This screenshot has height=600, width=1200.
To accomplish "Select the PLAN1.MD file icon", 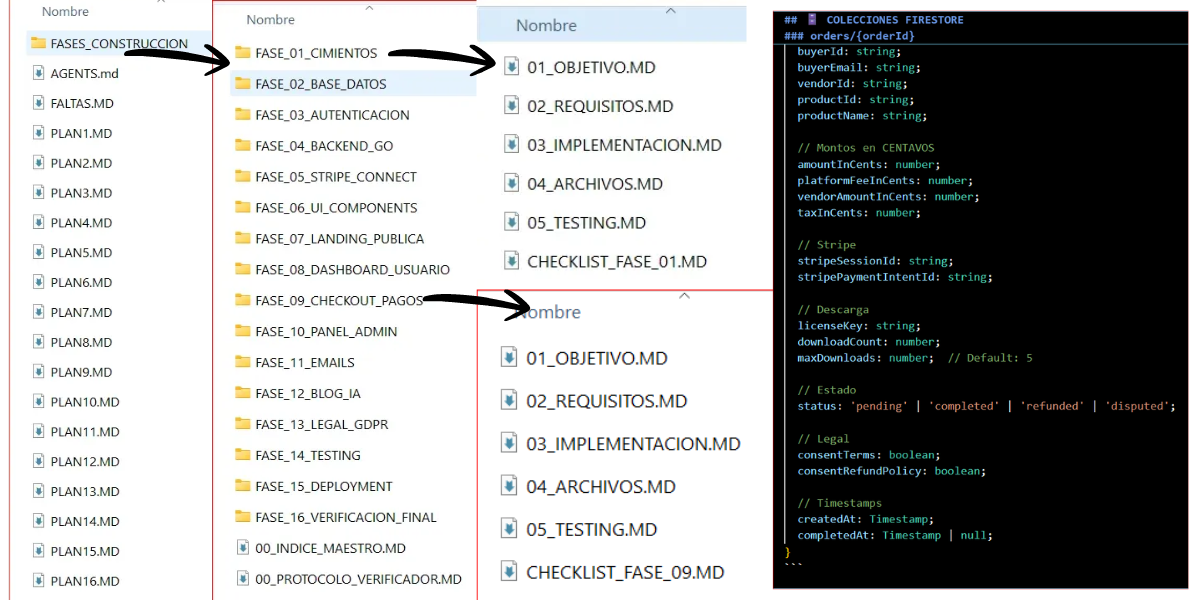I will coord(38,133).
